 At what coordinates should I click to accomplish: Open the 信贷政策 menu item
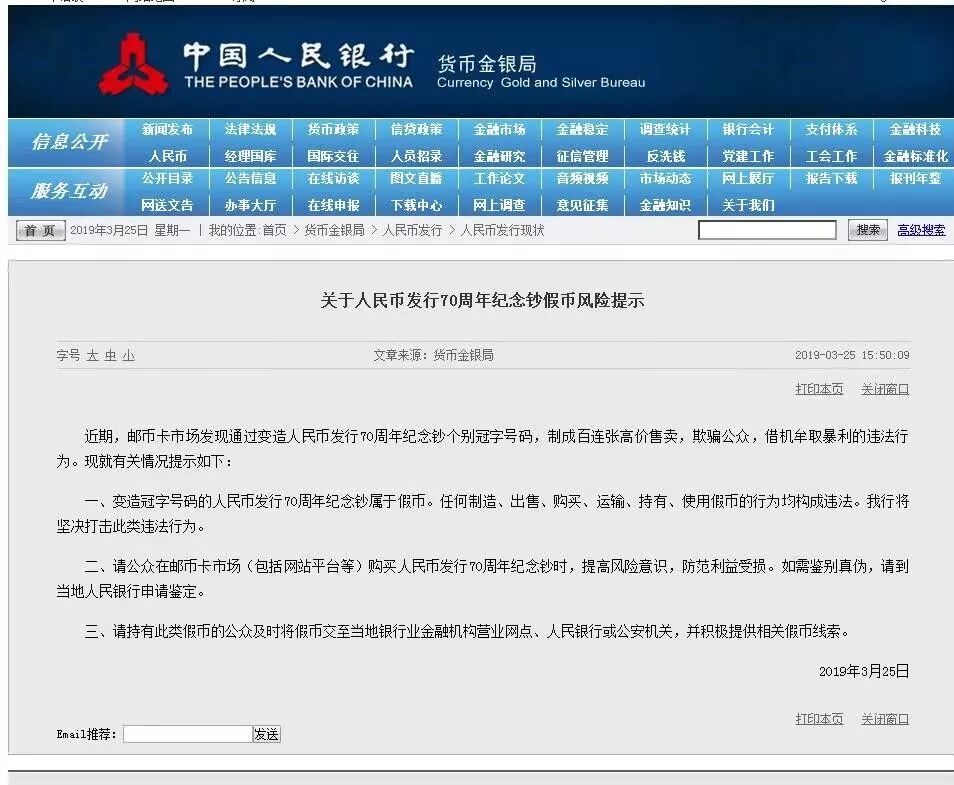pos(416,130)
